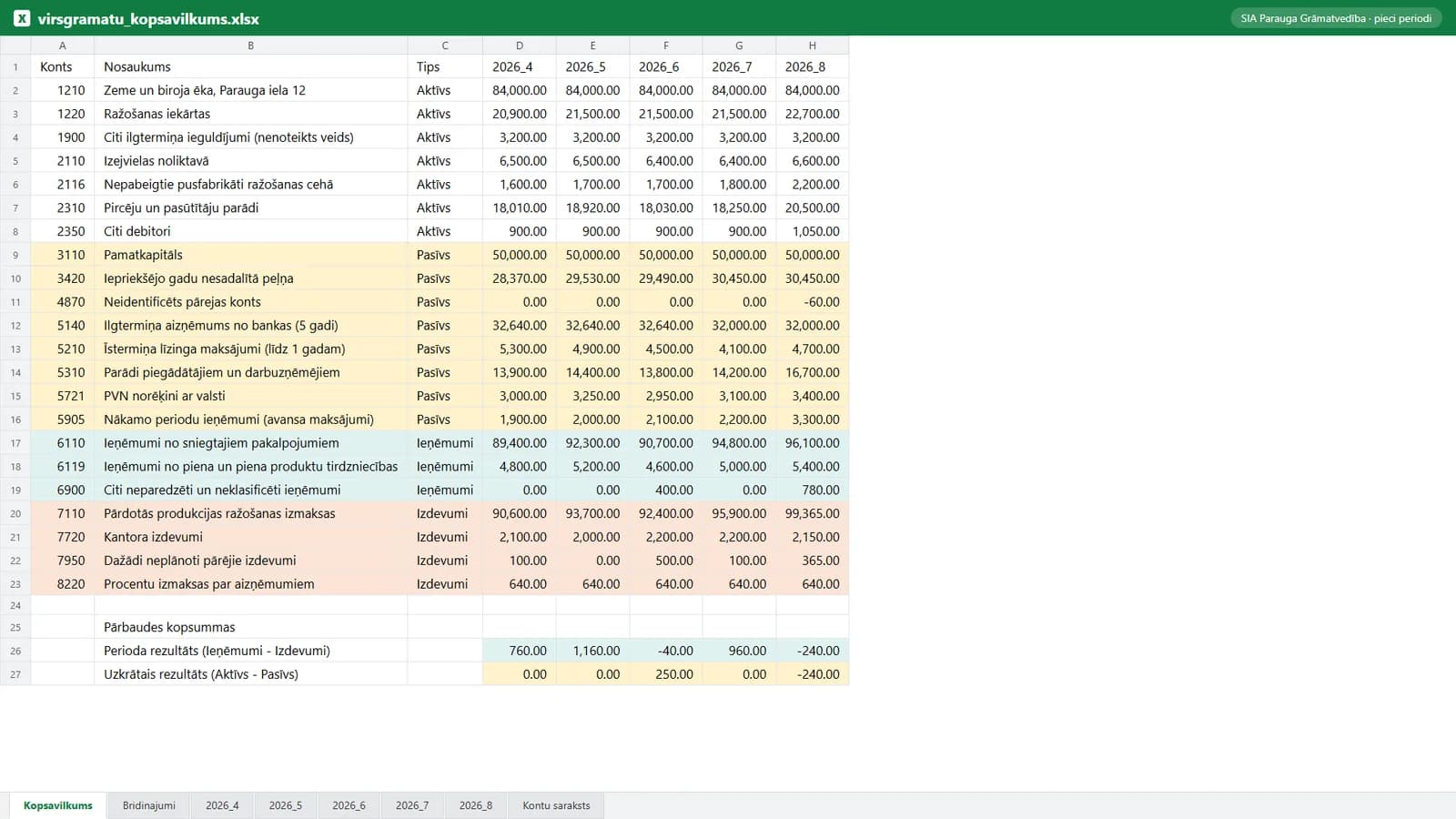Select column B header
Image resolution: width=1456 pixels, height=819 pixels.
pyautogui.click(x=251, y=45)
